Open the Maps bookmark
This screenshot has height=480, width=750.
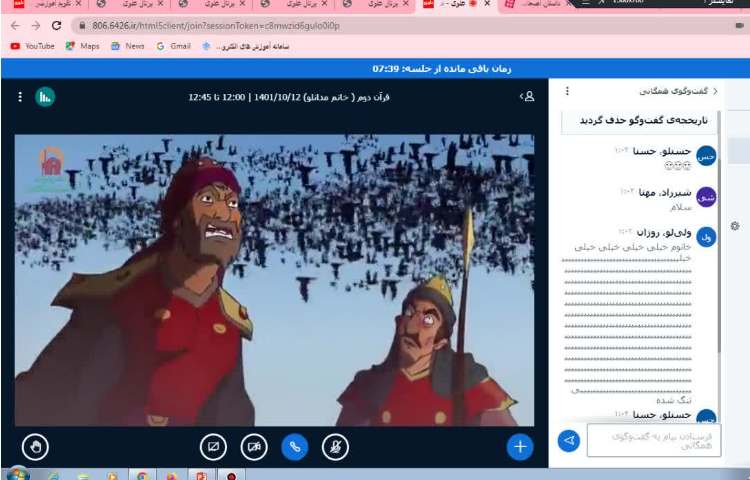tap(83, 46)
